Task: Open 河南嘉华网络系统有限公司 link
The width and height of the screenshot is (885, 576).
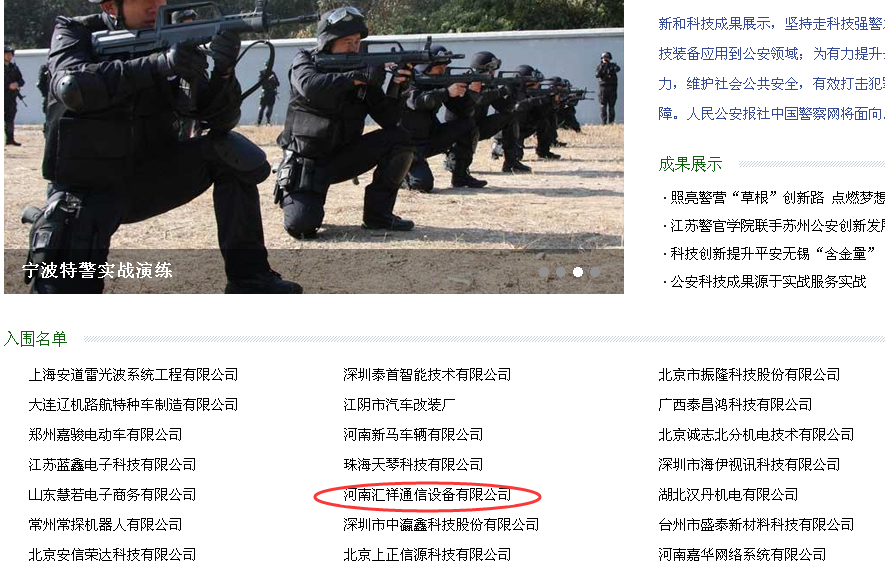Action: [x=742, y=555]
